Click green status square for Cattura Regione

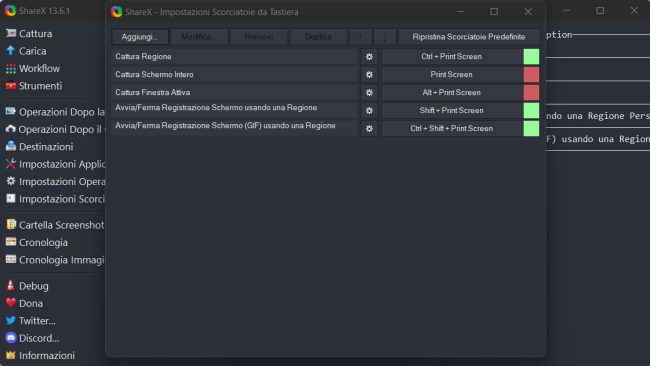pyautogui.click(x=531, y=57)
